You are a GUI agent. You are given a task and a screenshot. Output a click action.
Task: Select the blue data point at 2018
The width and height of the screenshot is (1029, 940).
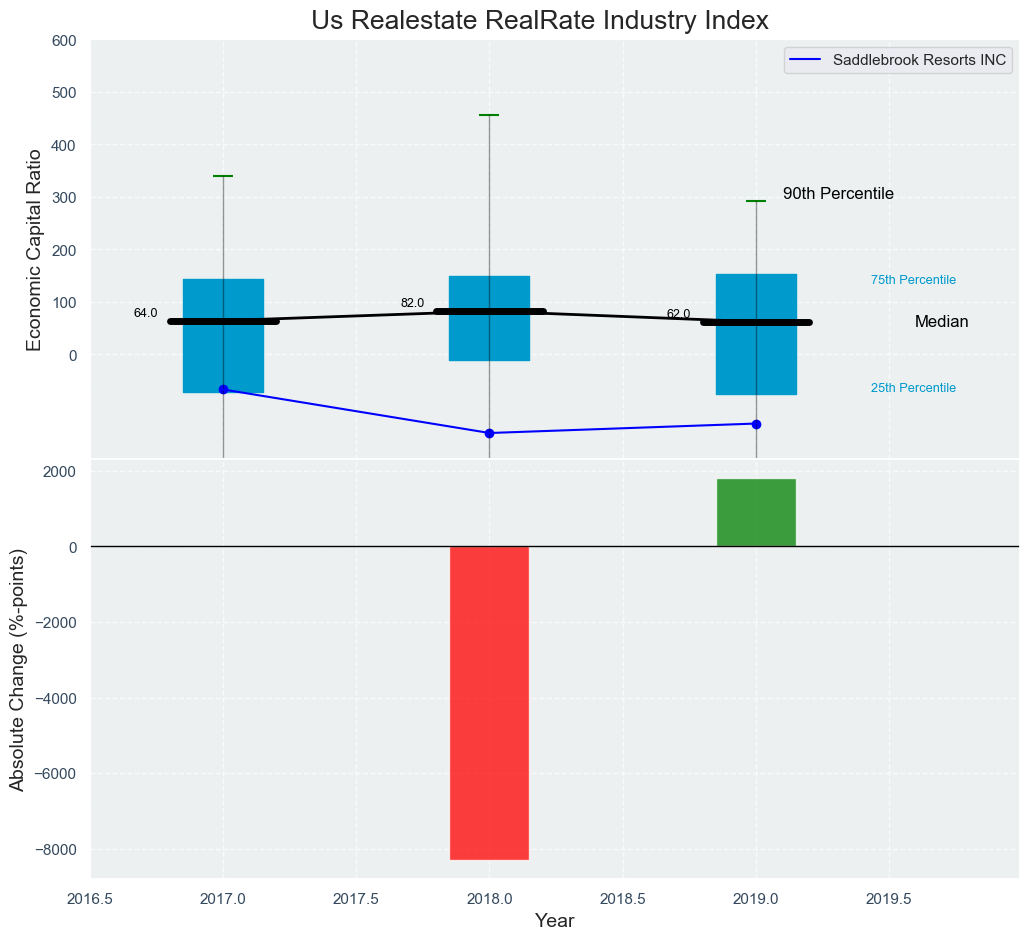click(489, 433)
